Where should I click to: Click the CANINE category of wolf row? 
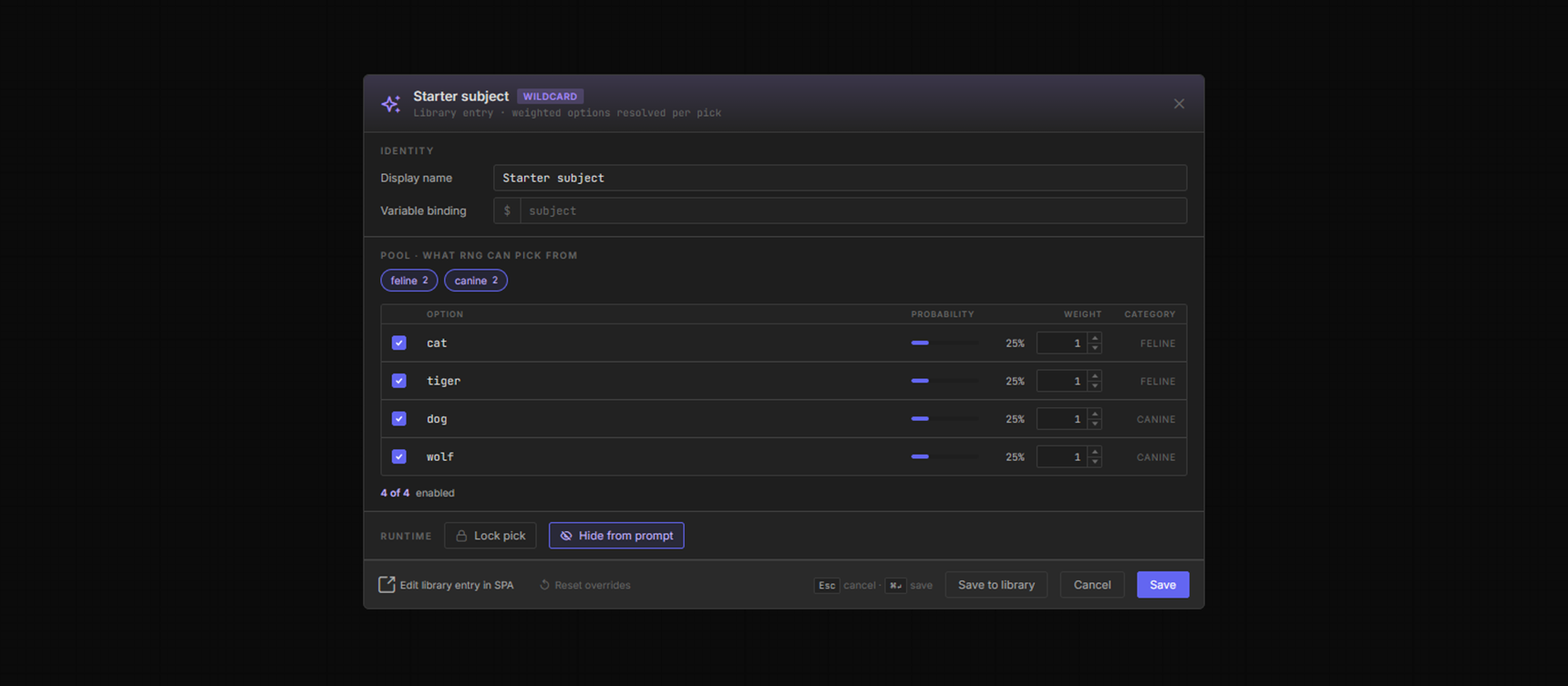click(x=1156, y=457)
